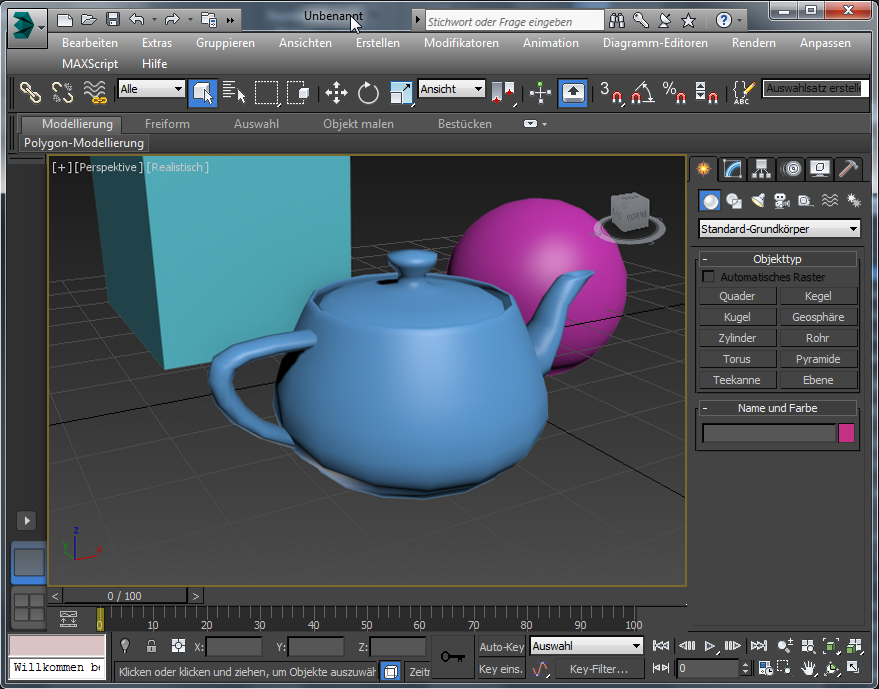879x689 pixels.
Task: Enable Automatisches Raster checkbox
Action: 709,277
